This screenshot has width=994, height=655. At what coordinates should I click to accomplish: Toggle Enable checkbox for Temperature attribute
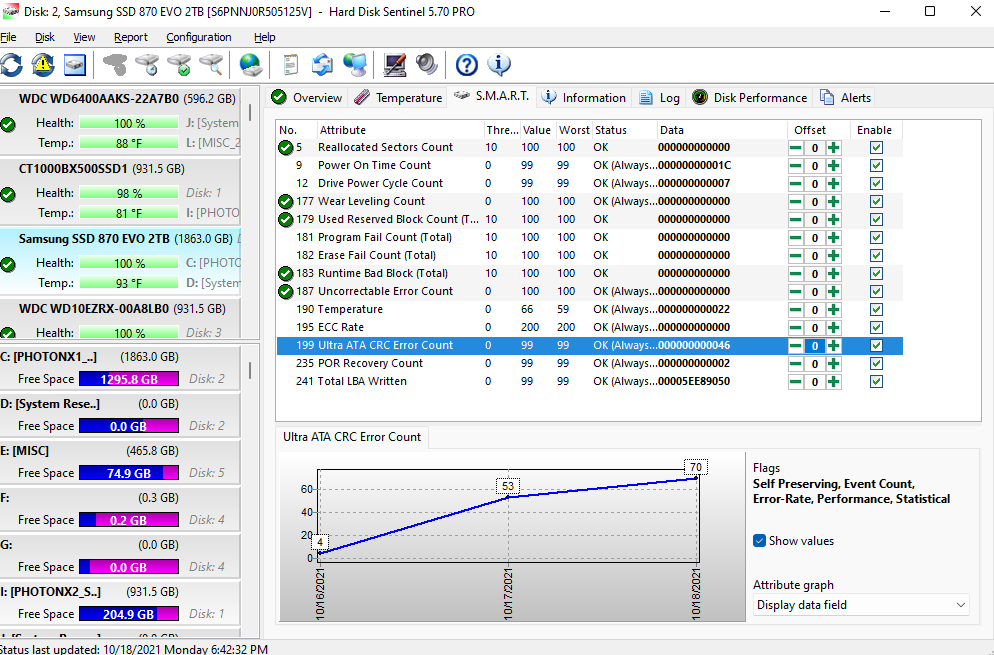coord(876,309)
